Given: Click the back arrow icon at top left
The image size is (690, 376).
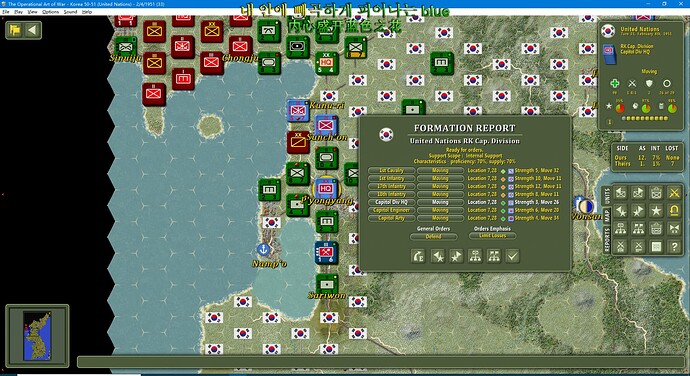Looking at the screenshot, I should (32, 30).
